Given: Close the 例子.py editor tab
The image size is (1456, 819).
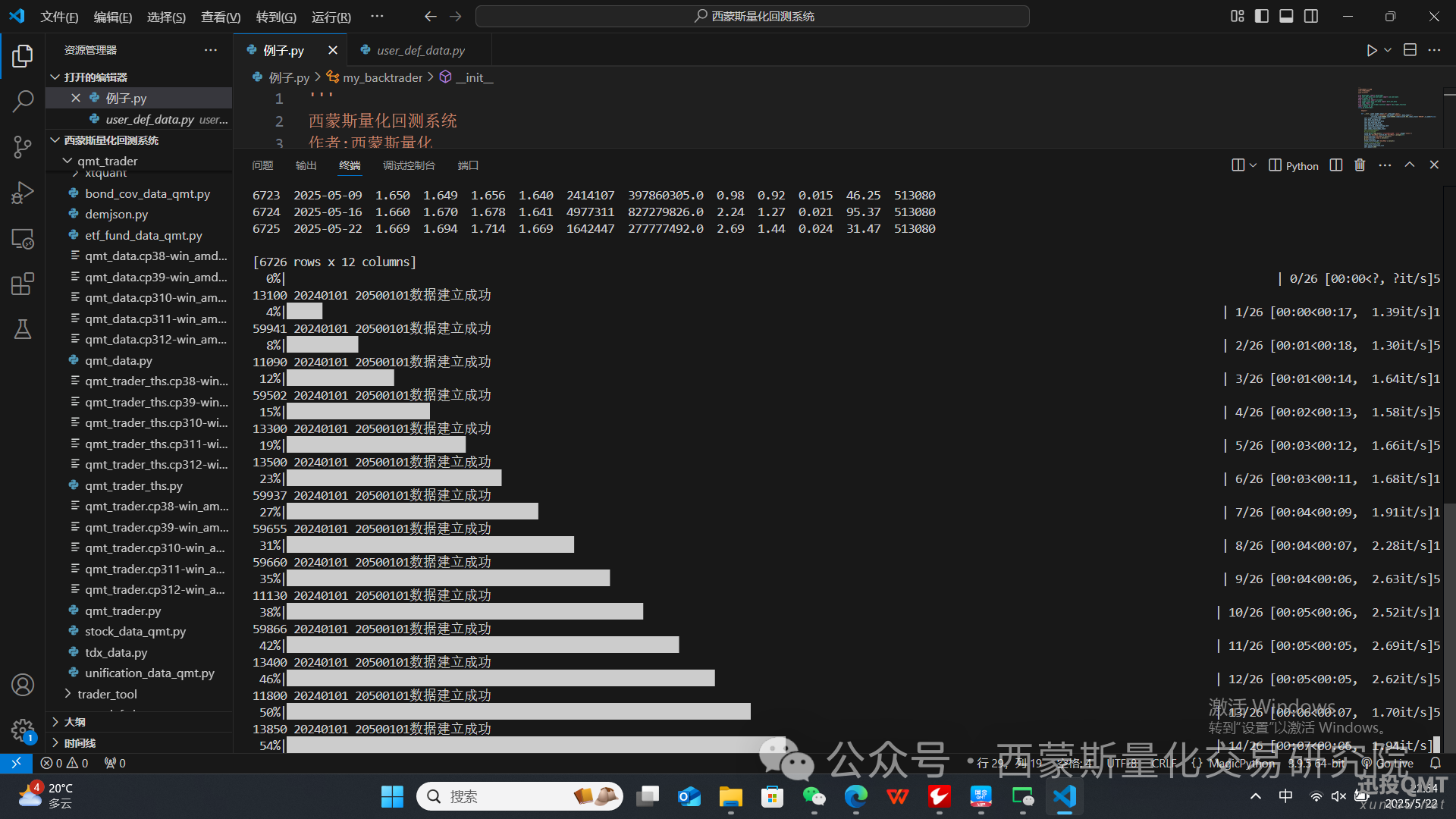Looking at the screenshot, I should click(333, 50).
